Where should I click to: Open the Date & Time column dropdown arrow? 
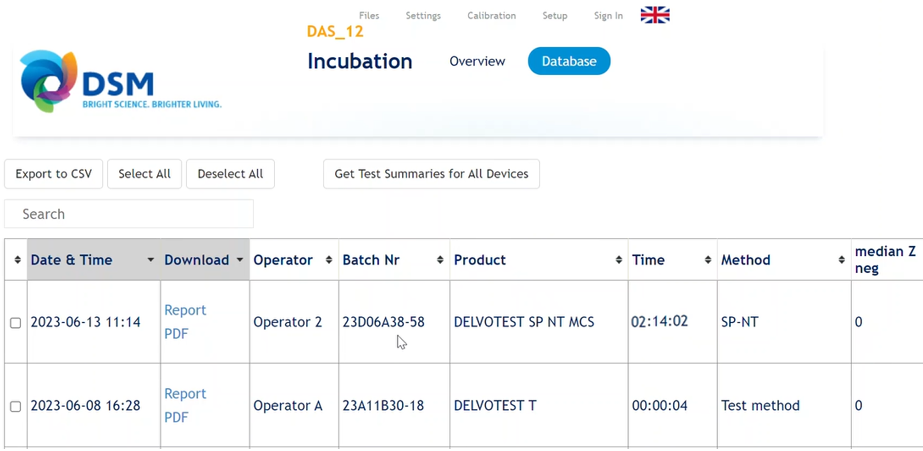(151, 260)
